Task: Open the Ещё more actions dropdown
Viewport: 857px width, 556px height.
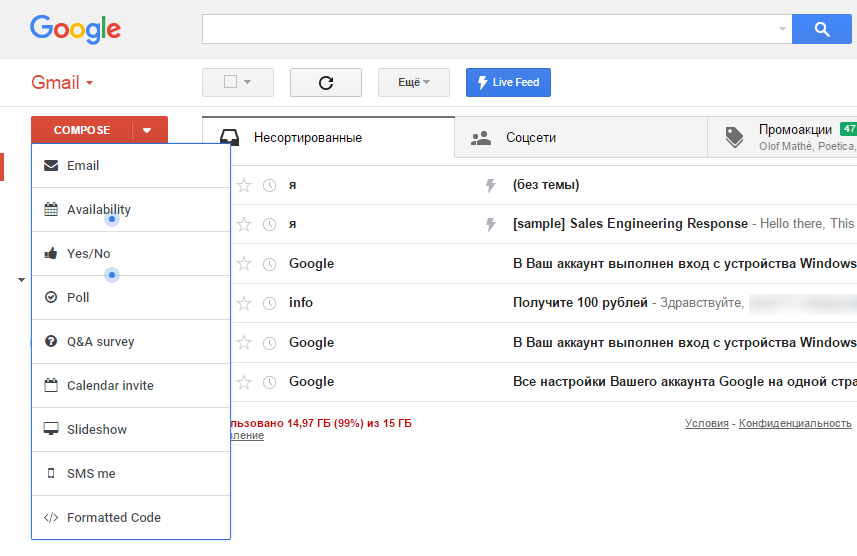Action: pos(414,83)
